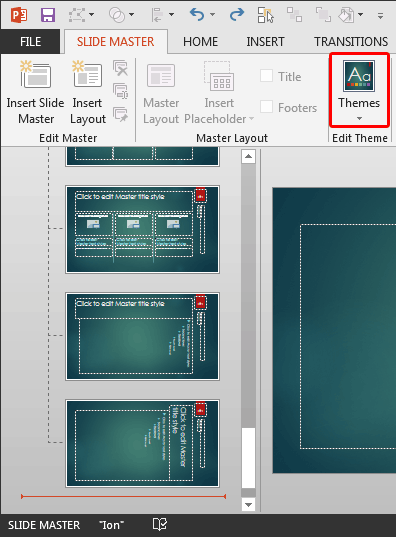Screen dimensions: 396x537
Task: Click the Rotate objects icon
Action: tap(346, 15)
